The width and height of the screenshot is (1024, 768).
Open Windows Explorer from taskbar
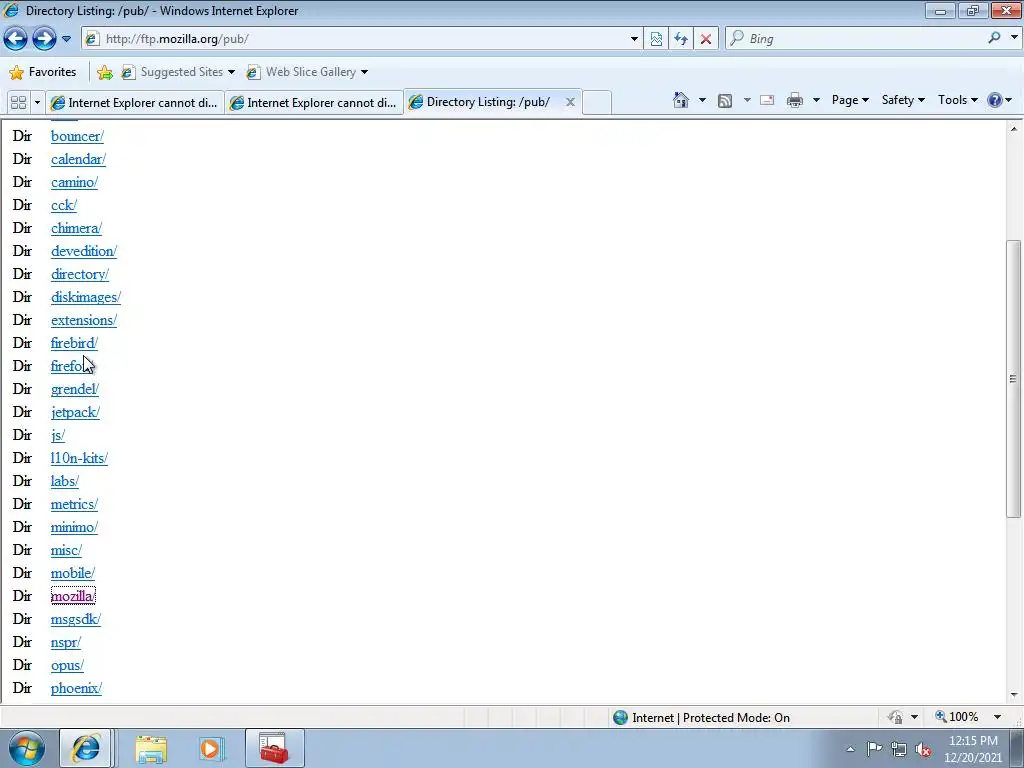[x=151, y=748]
